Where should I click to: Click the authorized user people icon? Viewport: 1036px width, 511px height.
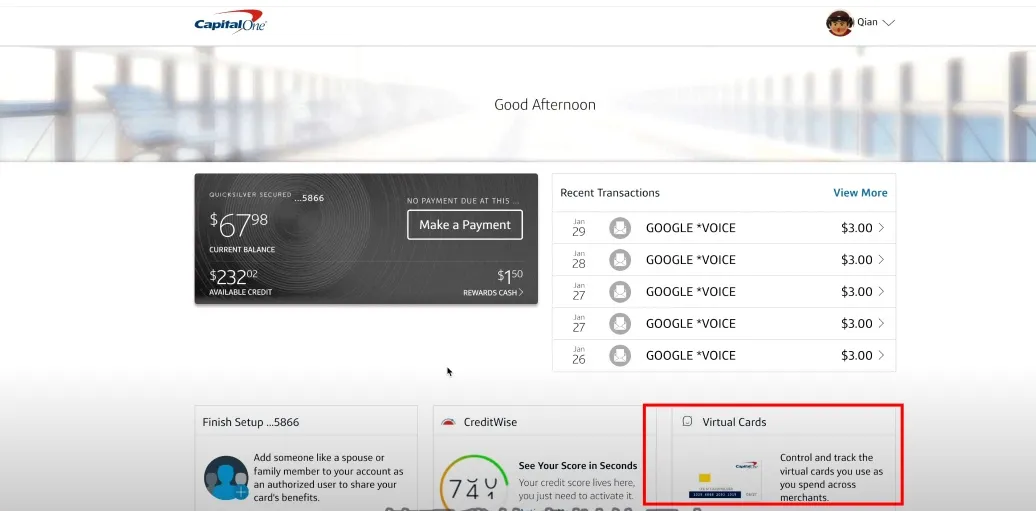pyautogui.click(x=225, y=478)
